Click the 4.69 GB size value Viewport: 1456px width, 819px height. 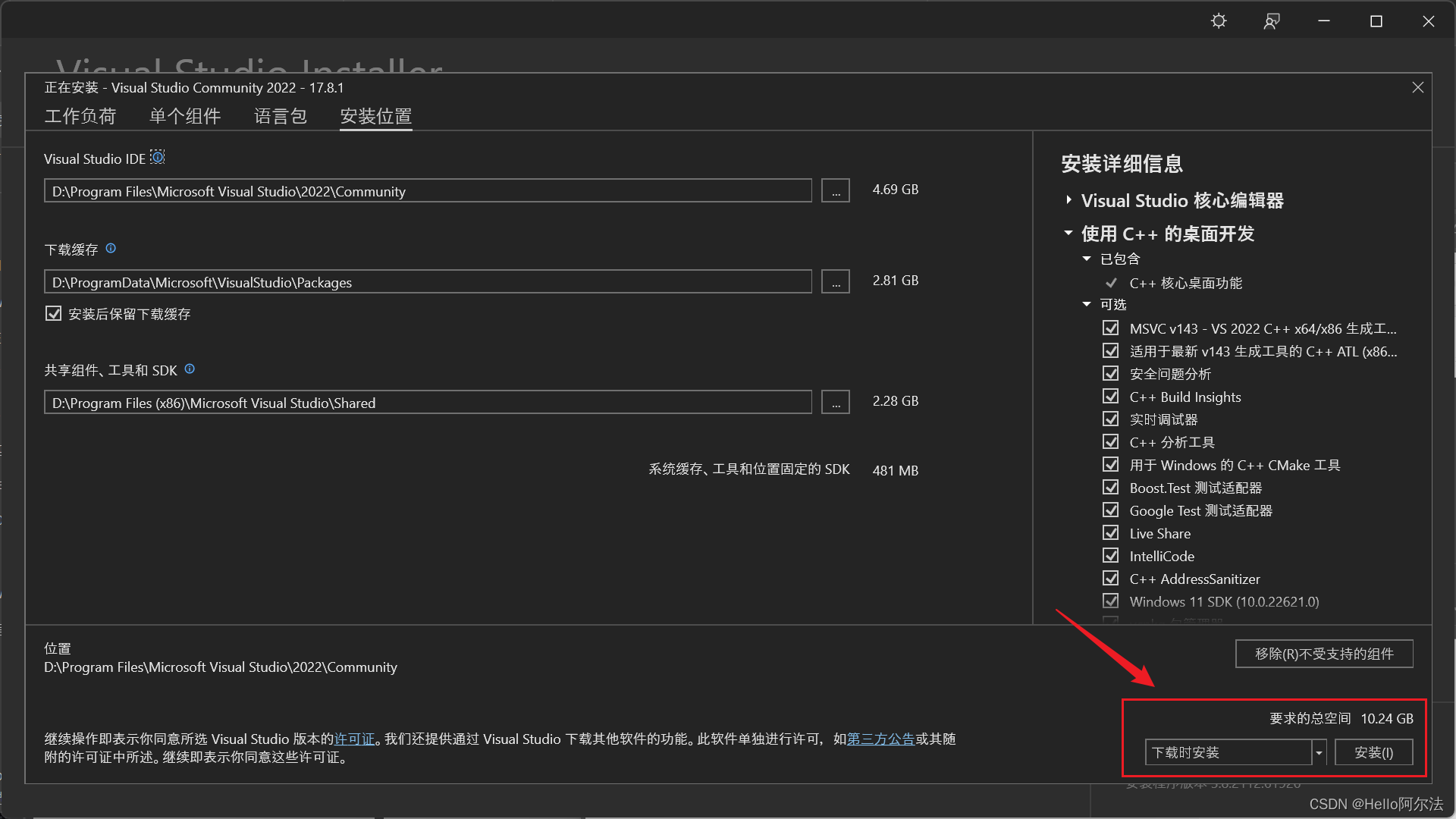point(895,190)
